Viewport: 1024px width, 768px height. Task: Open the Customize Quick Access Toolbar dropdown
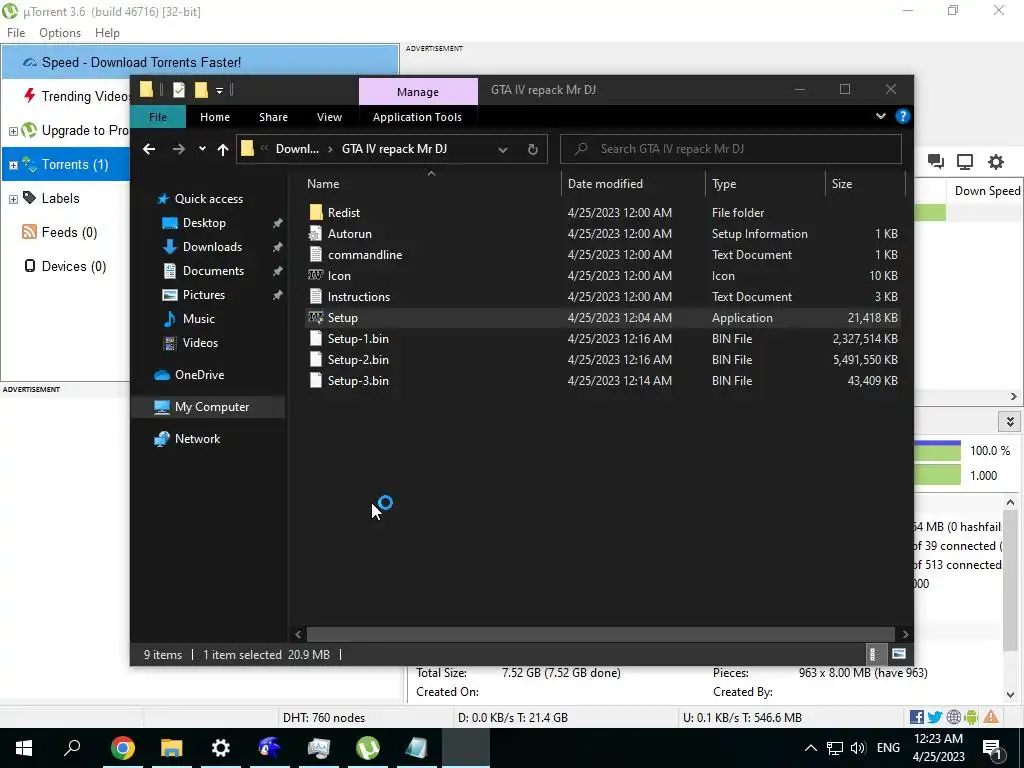219,90
